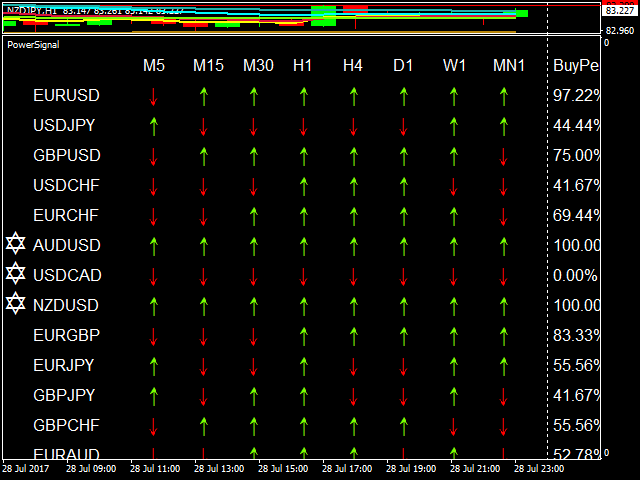Viewport: 640px width, 480px height.
Task: Click the MN1 timeframe column header
Action: coord(509,66)
